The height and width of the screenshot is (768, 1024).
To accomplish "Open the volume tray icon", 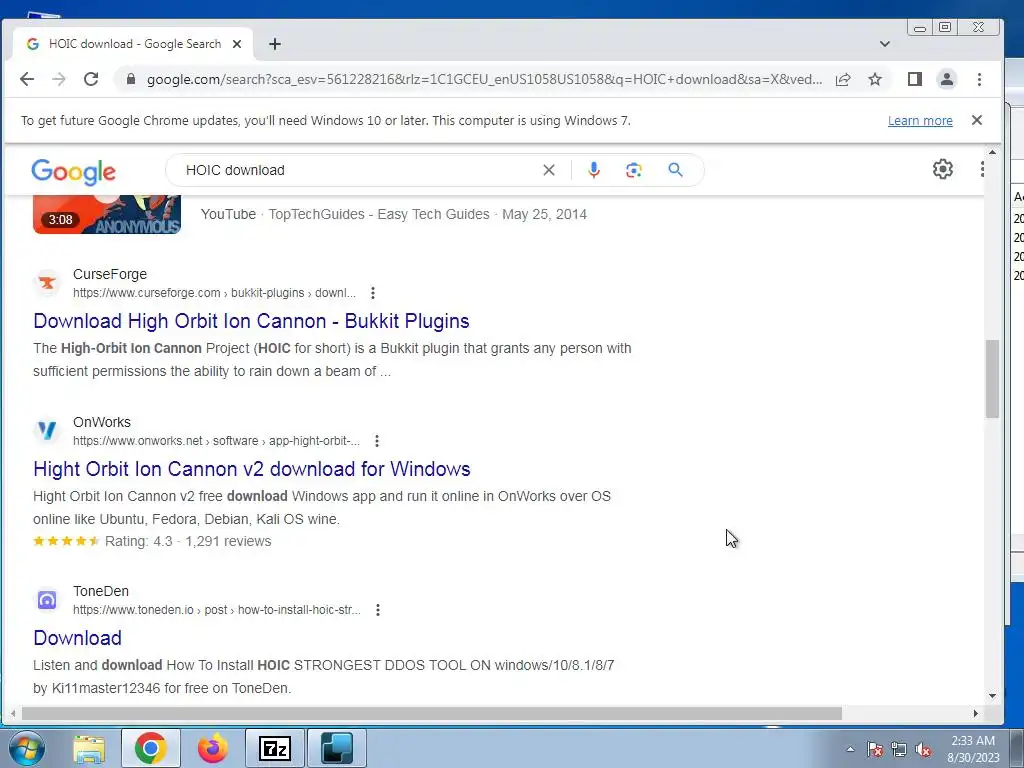I will click(x=923, y=749).
